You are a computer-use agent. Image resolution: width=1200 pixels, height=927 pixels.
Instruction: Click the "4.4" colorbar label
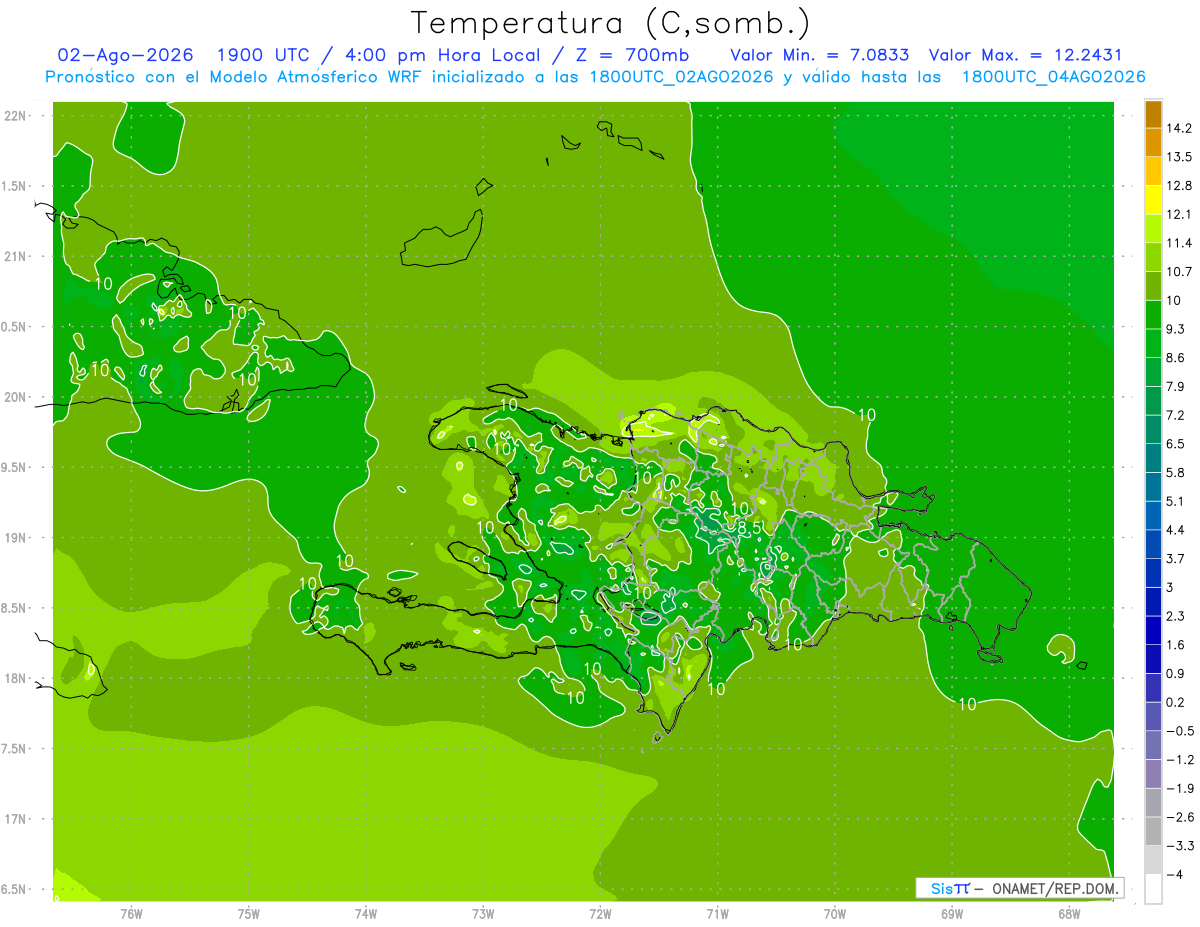[1176, 530]
